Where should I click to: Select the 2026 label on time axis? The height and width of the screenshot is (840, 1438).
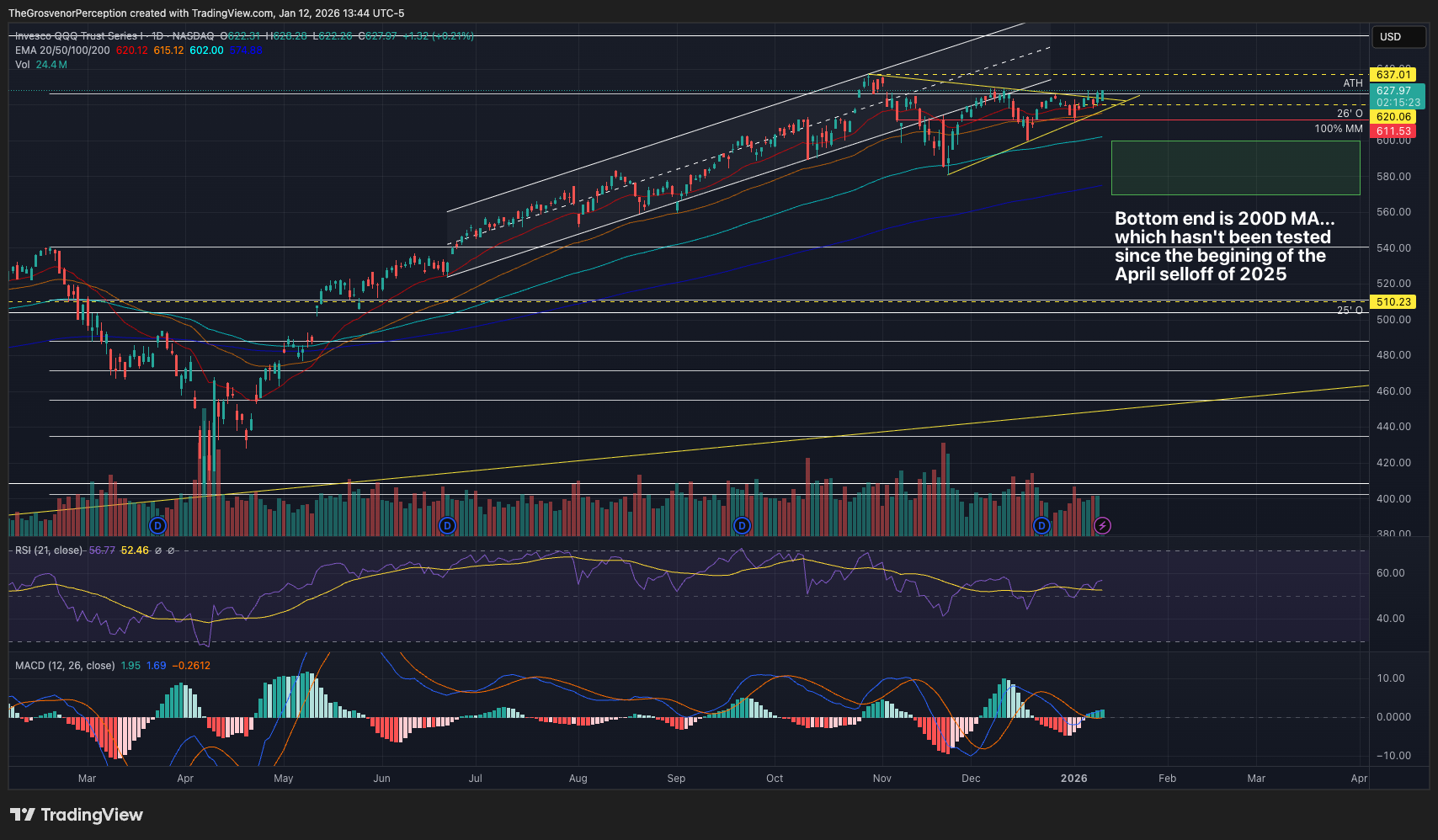click(x=1073, y=779)
